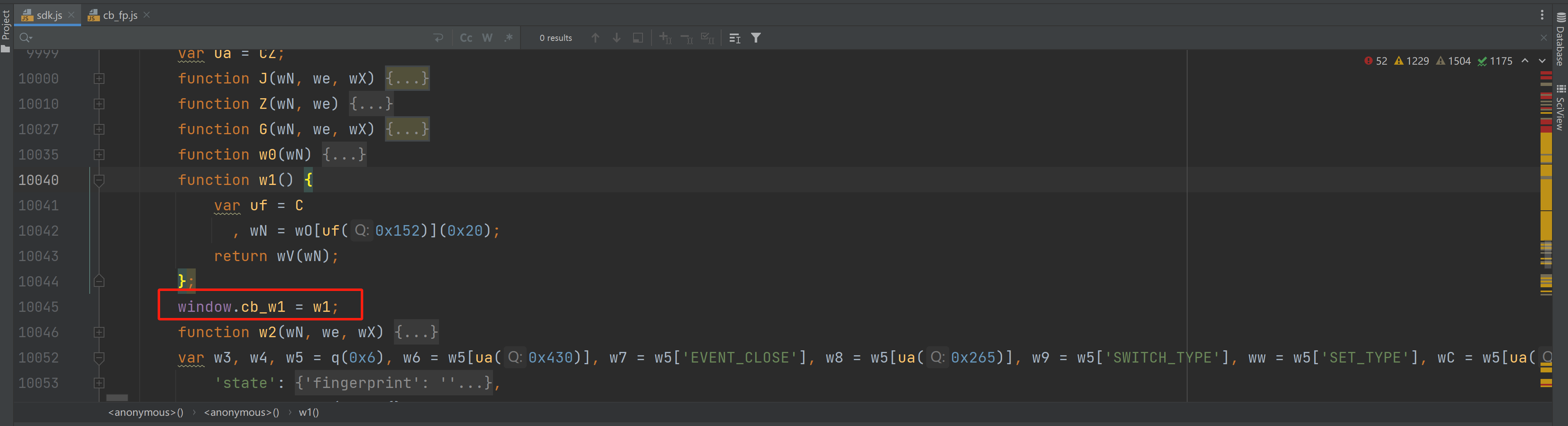Image resolution: width=1568 pixels, height=426 pixels.
Task: Select all occurrences icon
Action: point(707,38)
